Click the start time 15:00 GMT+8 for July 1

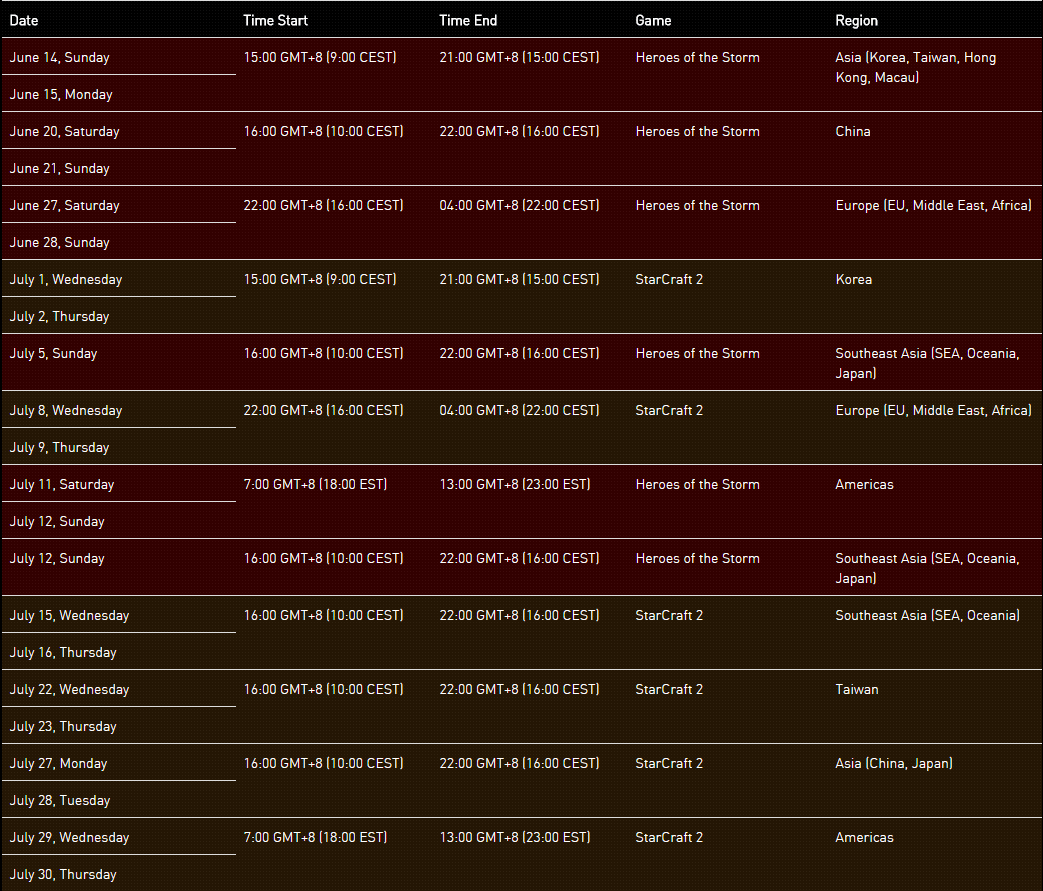[320, 279]
